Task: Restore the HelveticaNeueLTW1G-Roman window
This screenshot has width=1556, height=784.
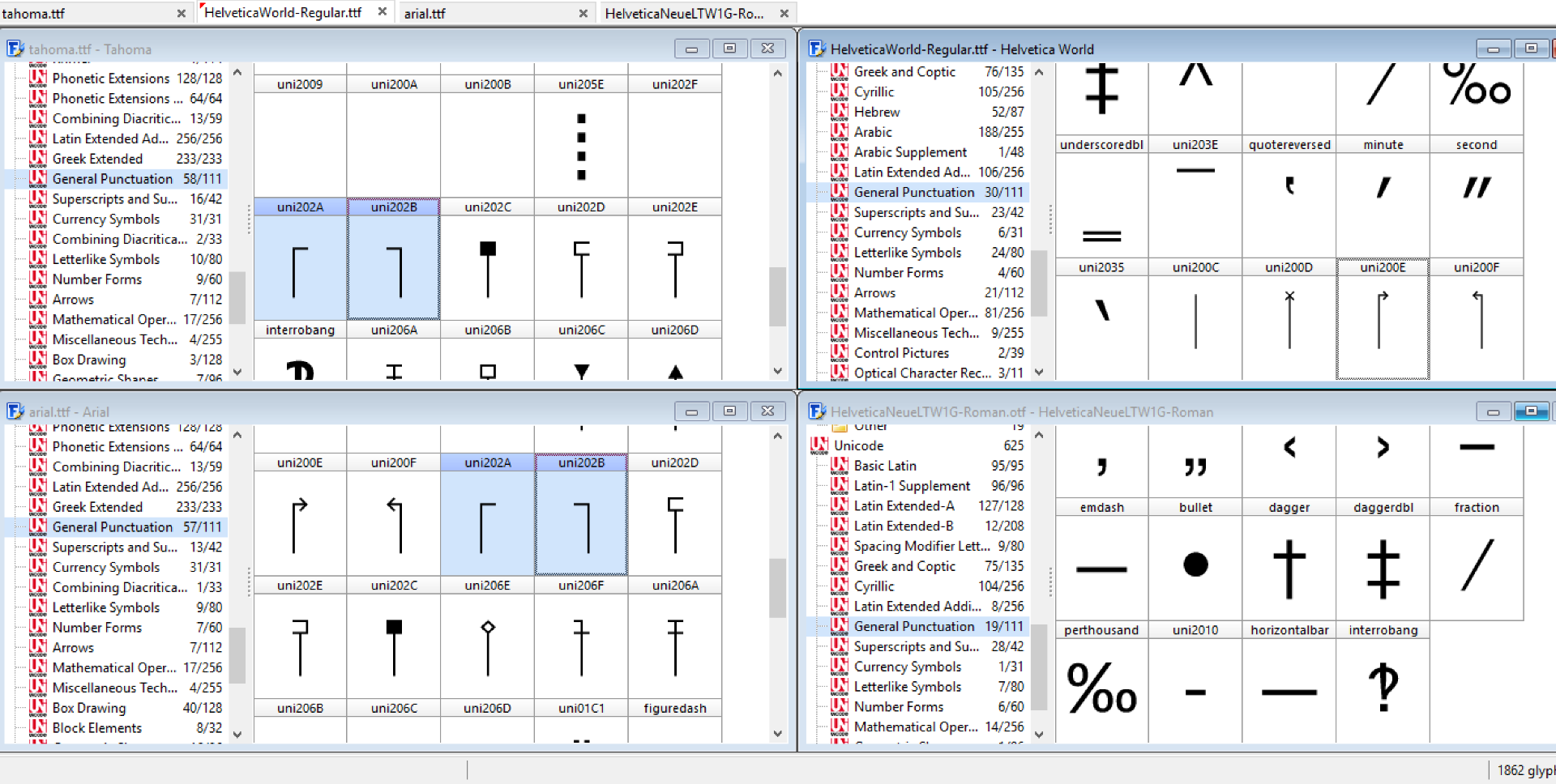Action: pos(1531,411)
